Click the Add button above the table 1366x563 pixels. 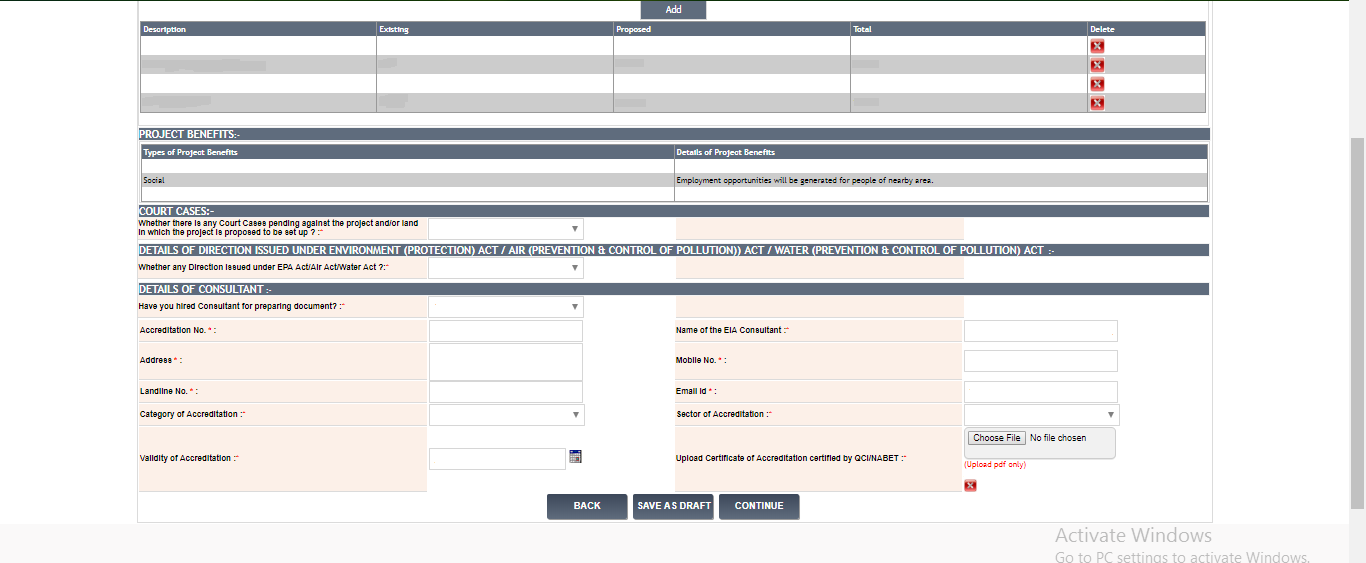point(673,10)
